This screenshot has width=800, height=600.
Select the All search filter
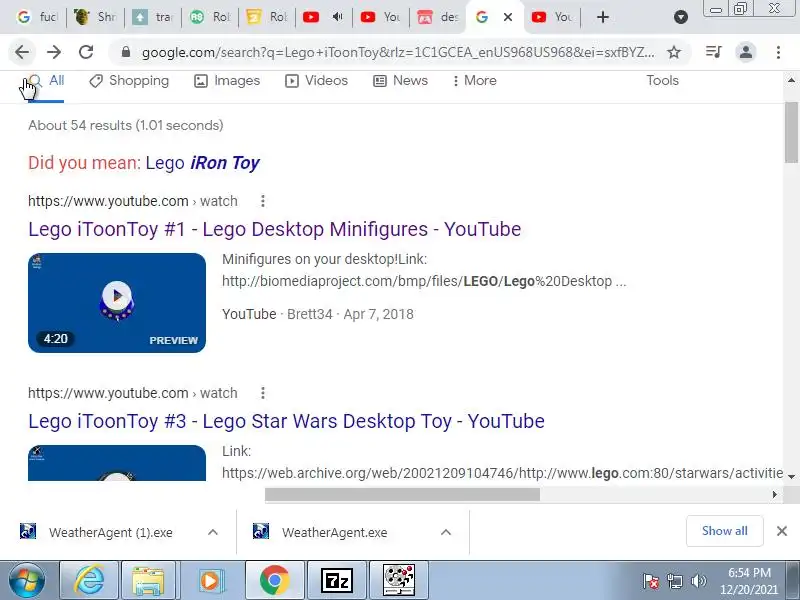(46, 81)
